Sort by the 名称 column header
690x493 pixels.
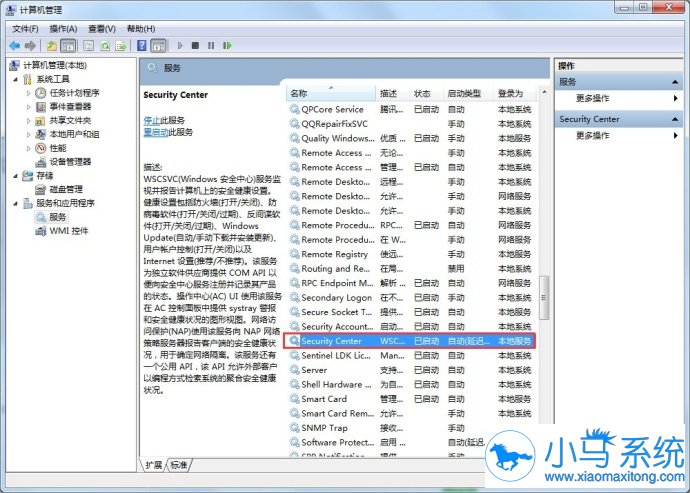tap(331, 93)
